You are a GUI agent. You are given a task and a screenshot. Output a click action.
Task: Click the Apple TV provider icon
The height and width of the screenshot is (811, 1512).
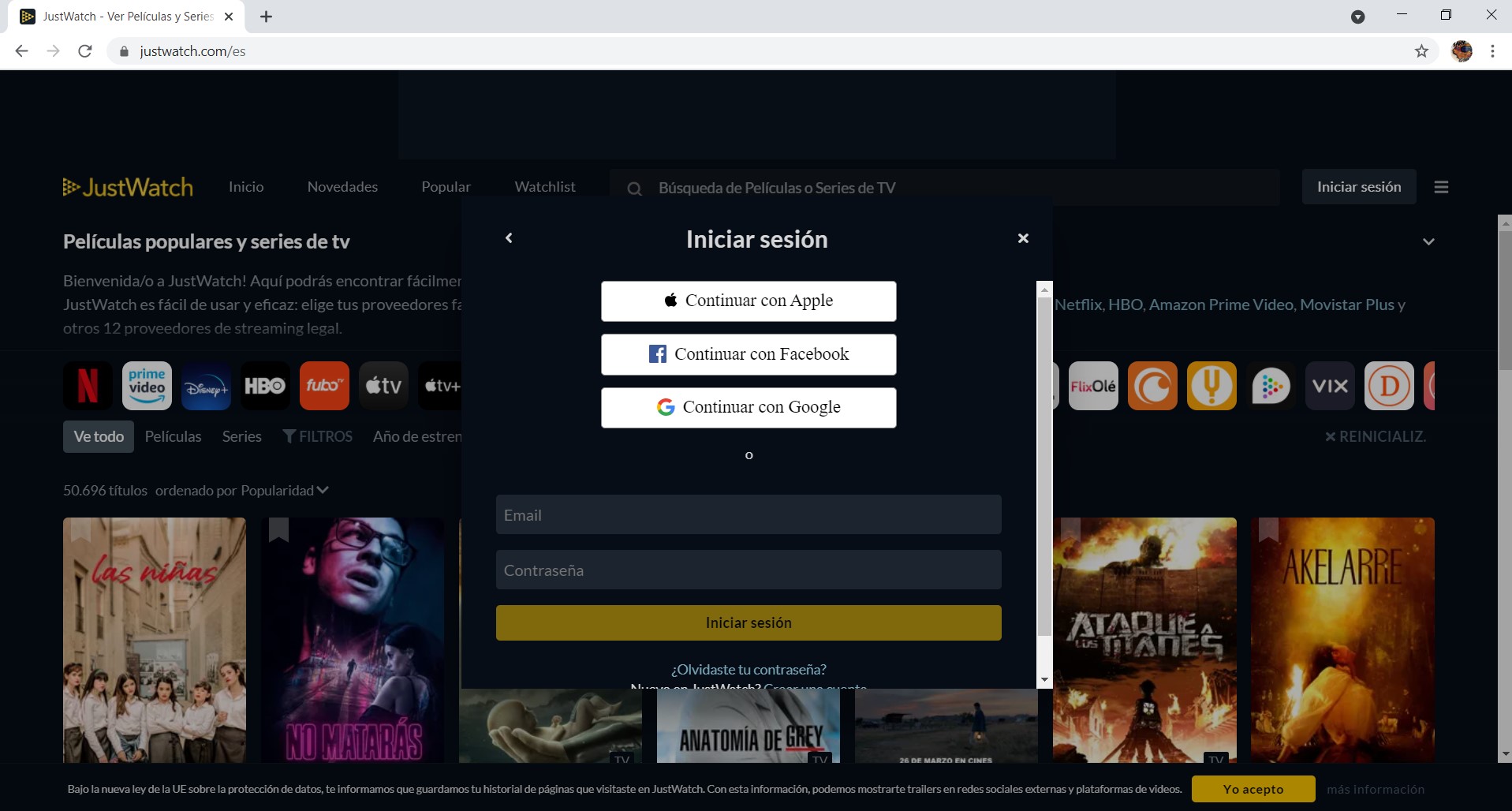383,386
